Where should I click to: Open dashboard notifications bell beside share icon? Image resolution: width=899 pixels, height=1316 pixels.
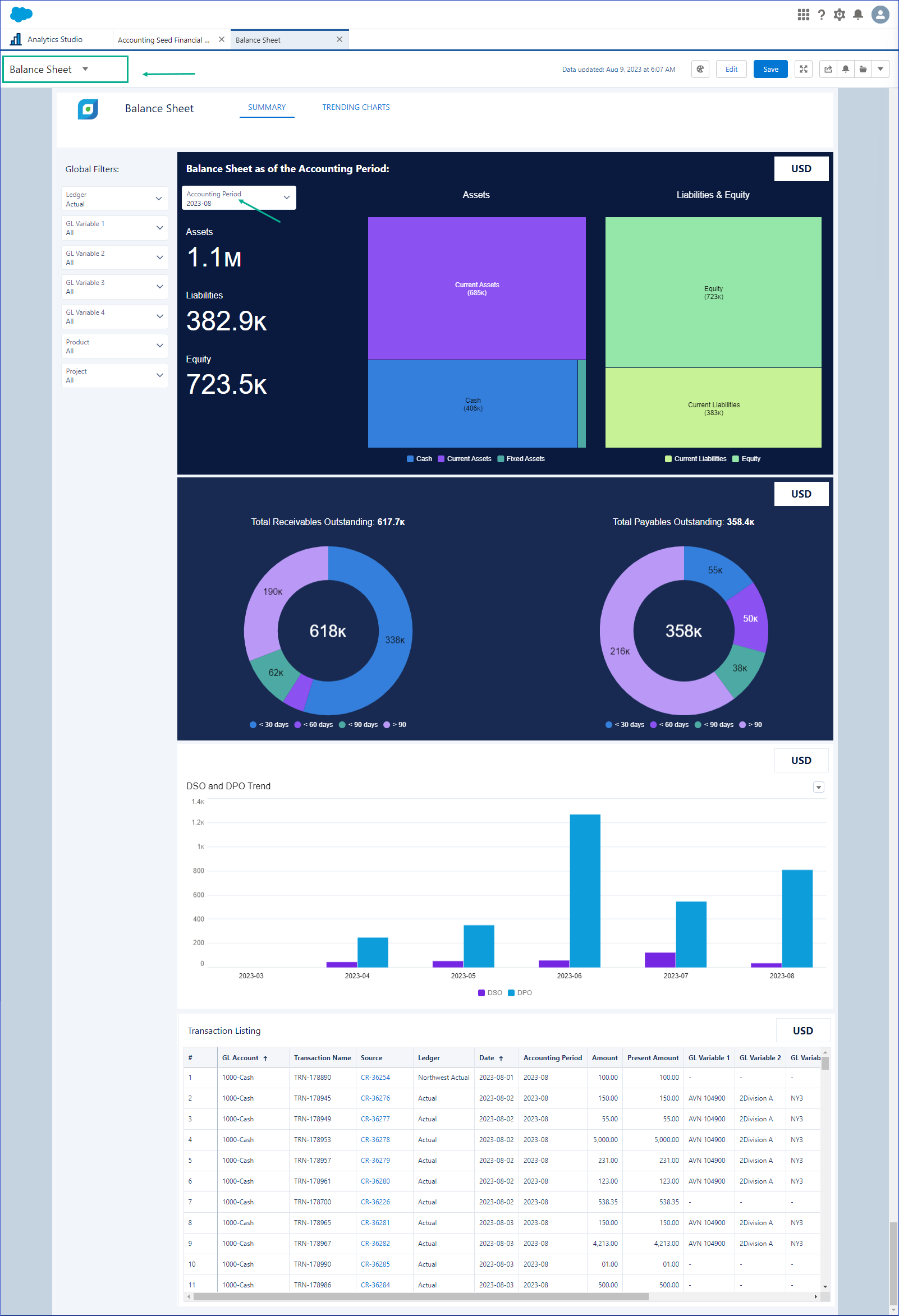coord(845,69)
